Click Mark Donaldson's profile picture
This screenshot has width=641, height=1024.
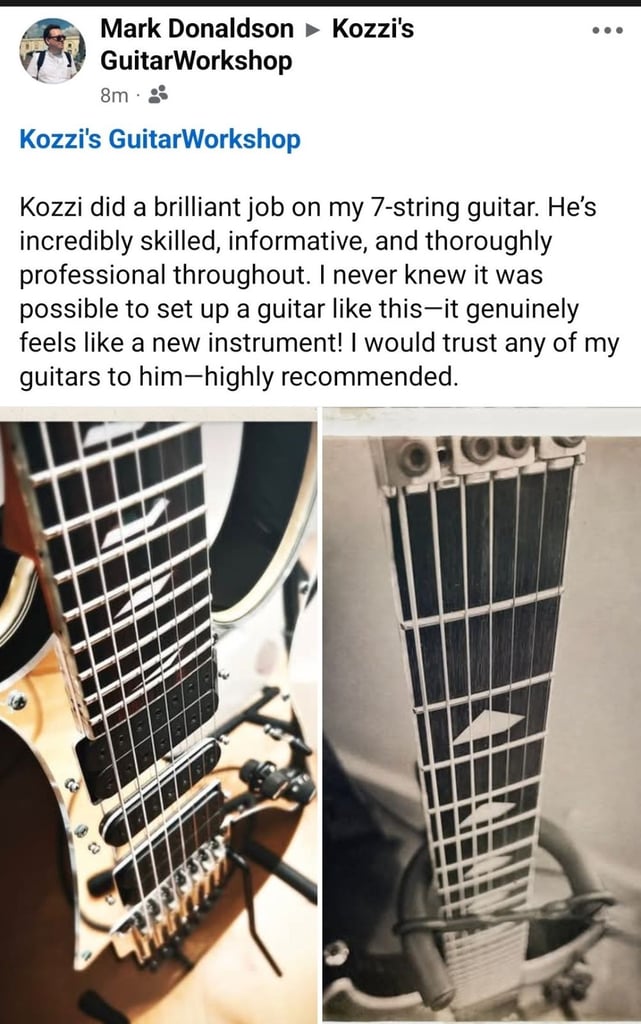[52, 50]
